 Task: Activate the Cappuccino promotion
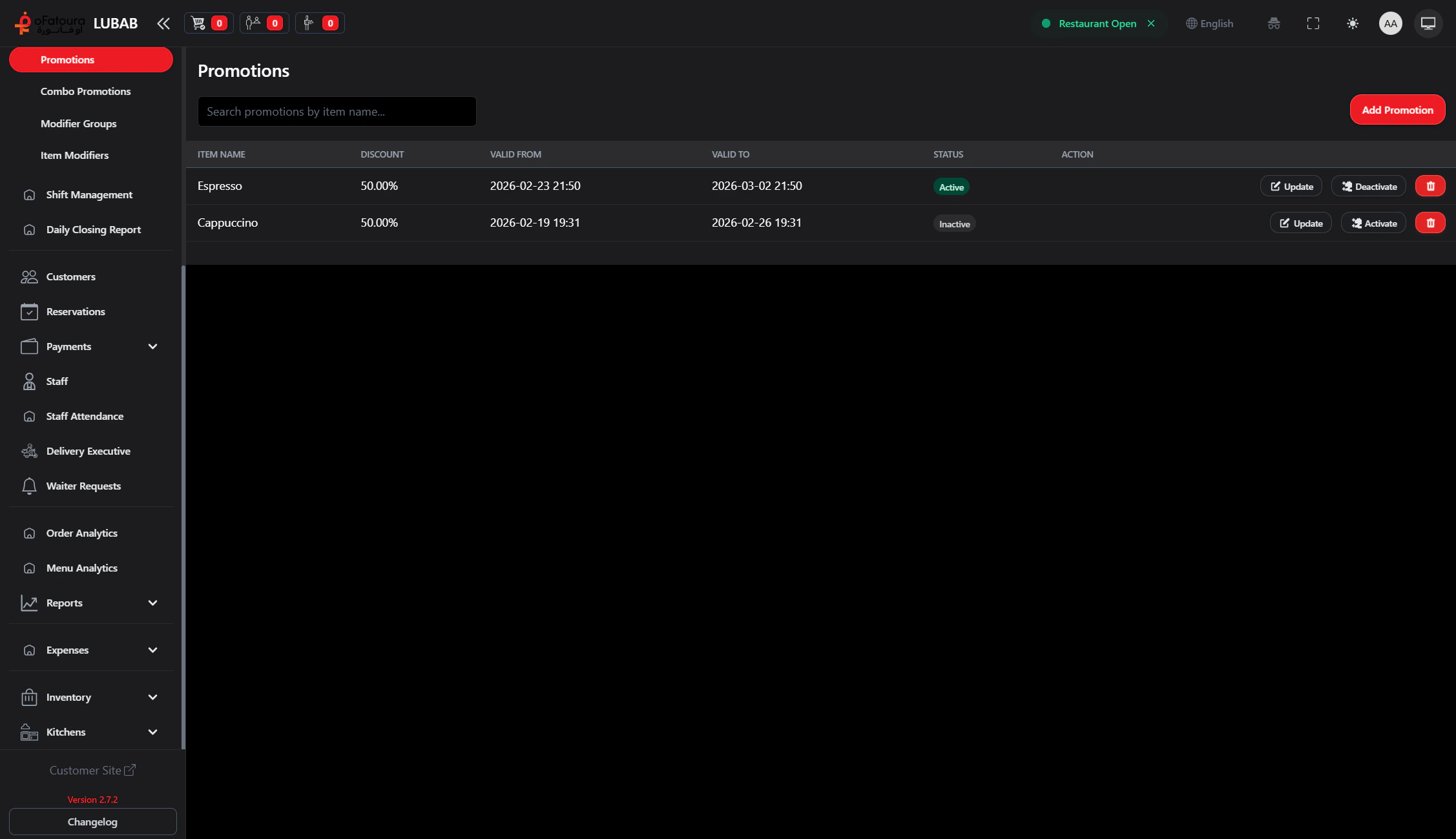pos(1373,223)
